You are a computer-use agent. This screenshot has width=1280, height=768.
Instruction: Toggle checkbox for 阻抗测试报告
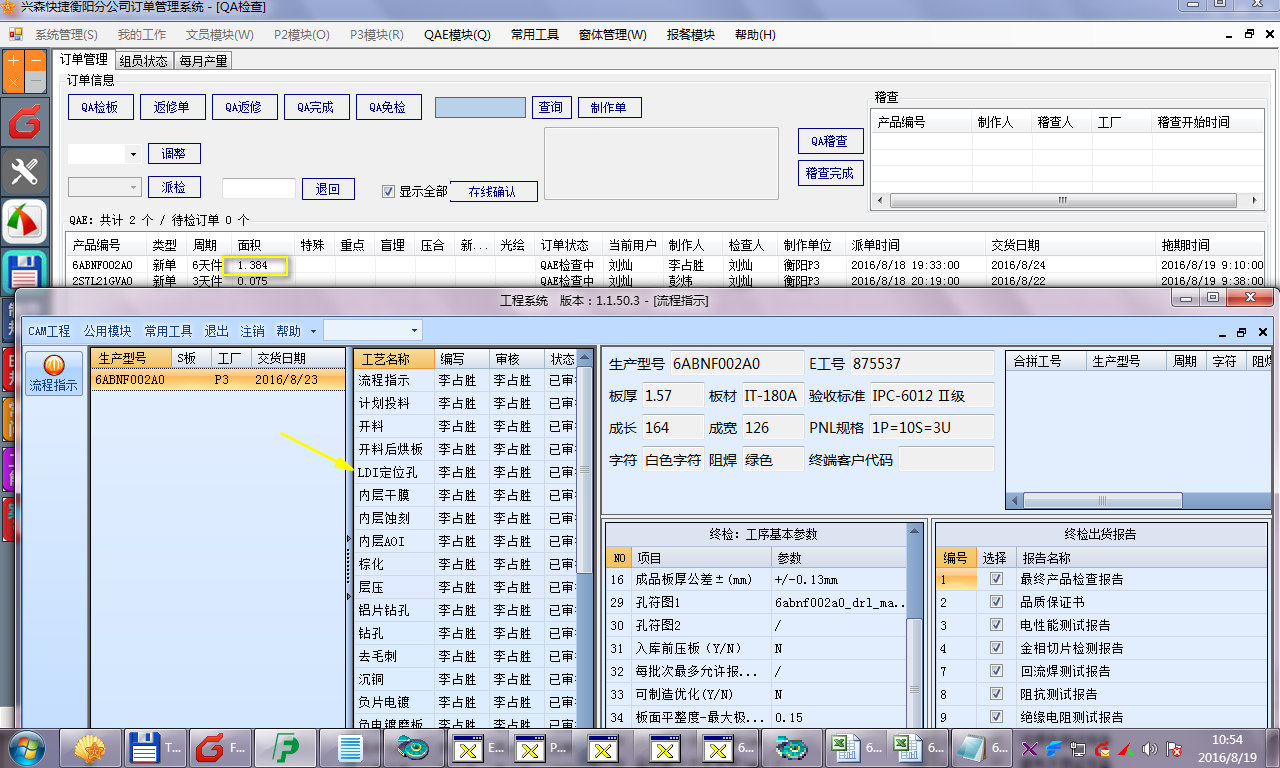click(995, 694)
